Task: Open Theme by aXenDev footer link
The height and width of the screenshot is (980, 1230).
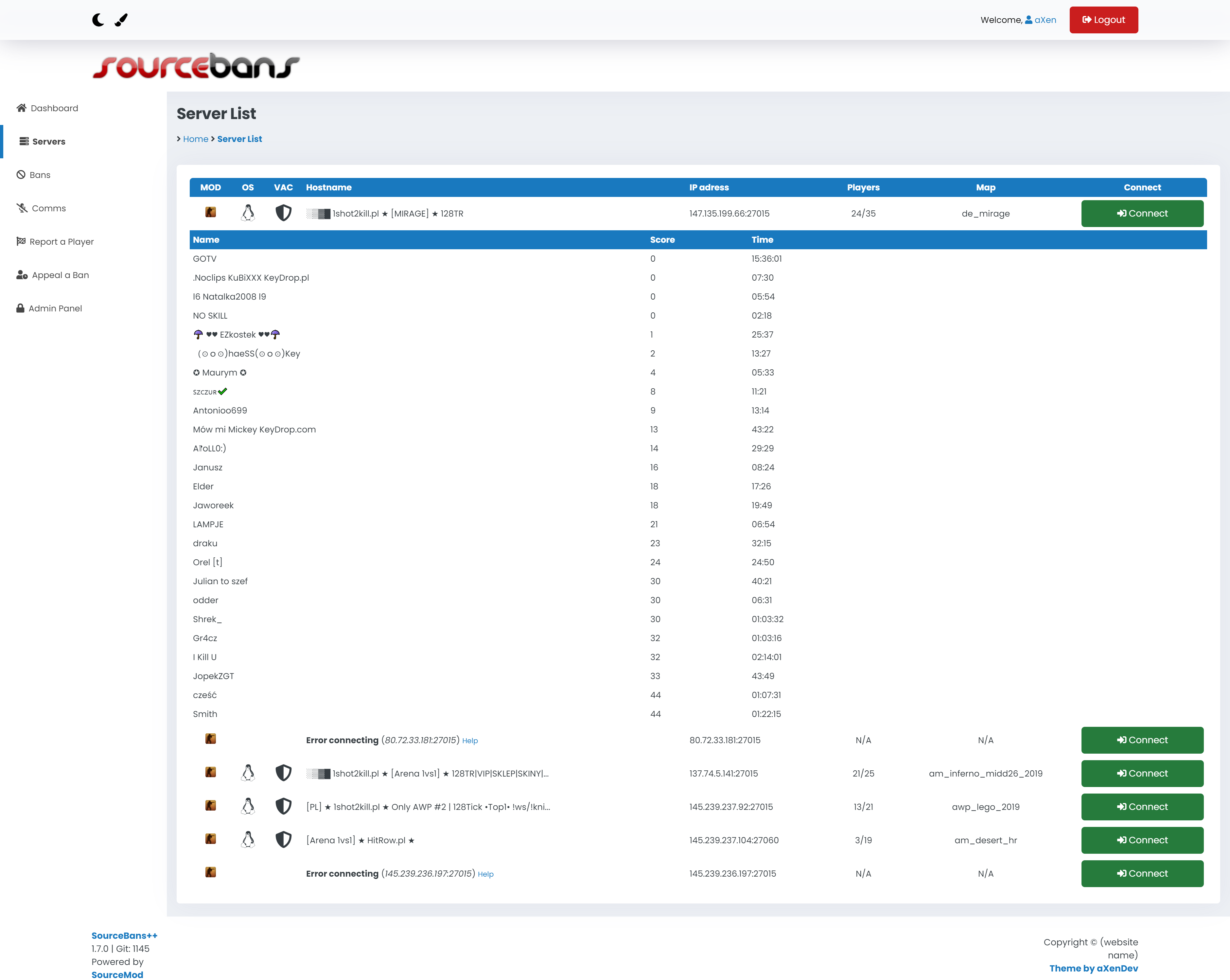Action: 1093,968
